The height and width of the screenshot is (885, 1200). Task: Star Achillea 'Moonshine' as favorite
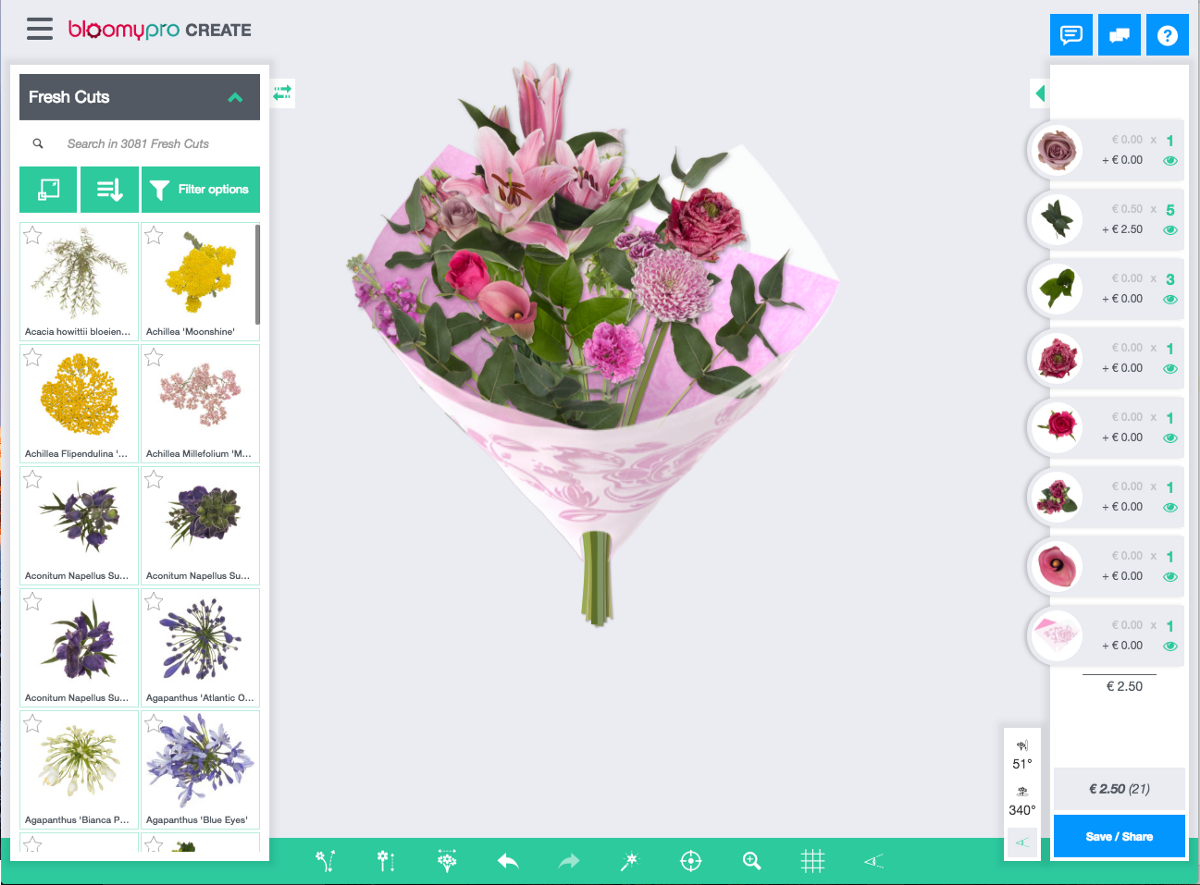pos(154,235)
